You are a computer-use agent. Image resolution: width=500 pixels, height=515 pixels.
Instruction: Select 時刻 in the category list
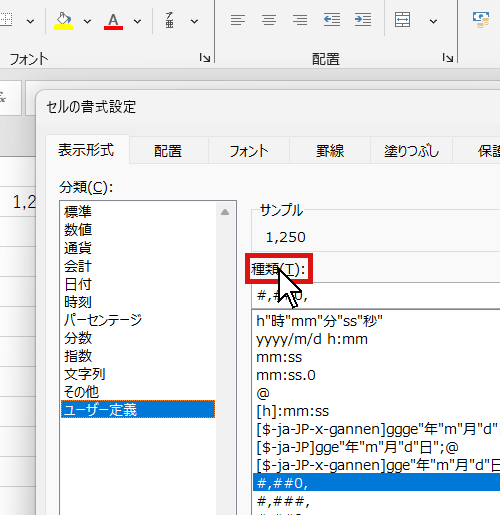tap(138, 302)
